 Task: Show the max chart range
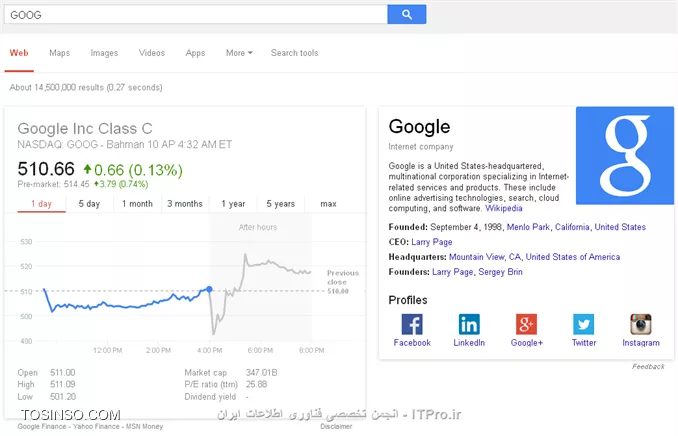click(328, 204)
